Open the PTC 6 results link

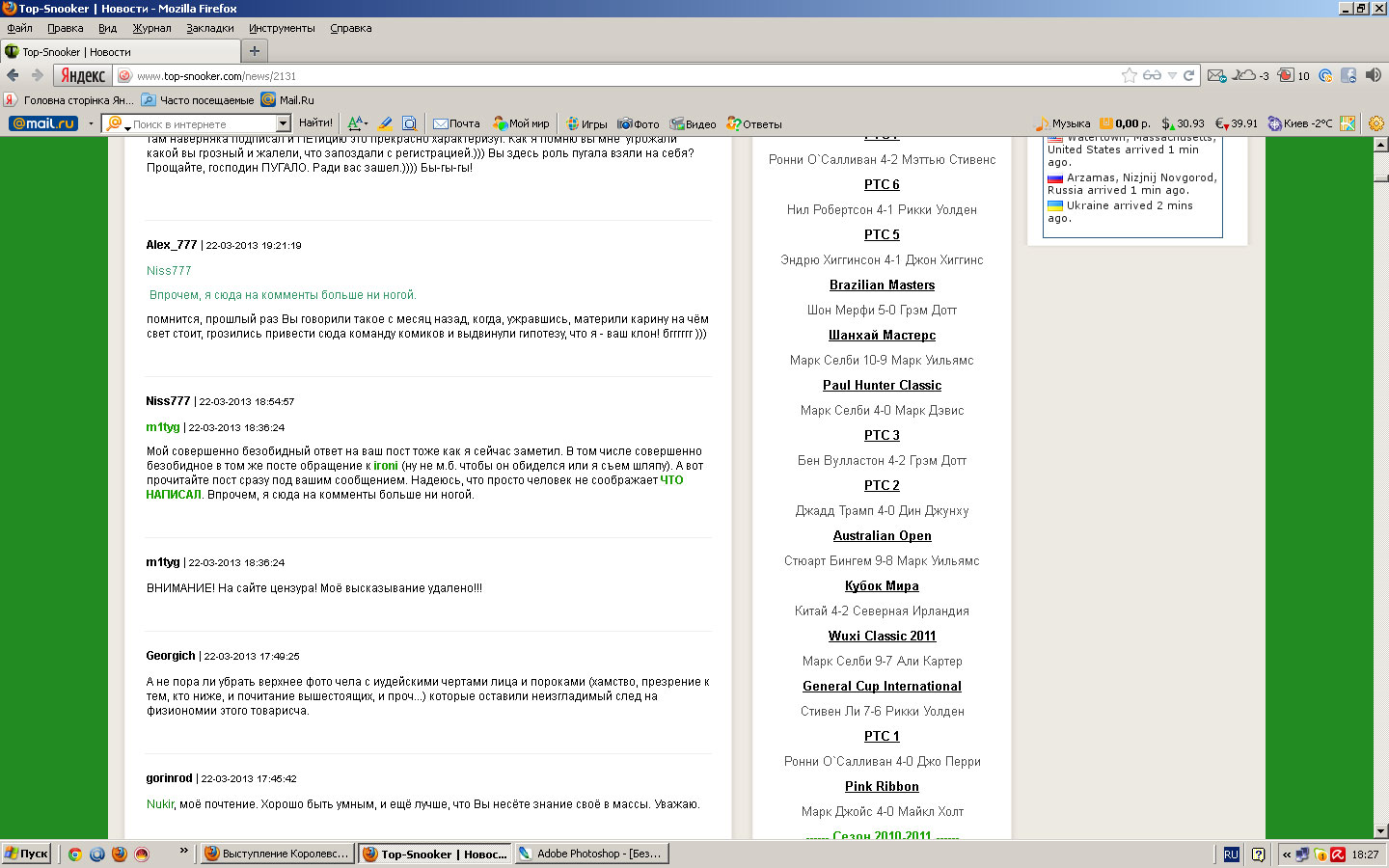[882, 184]
